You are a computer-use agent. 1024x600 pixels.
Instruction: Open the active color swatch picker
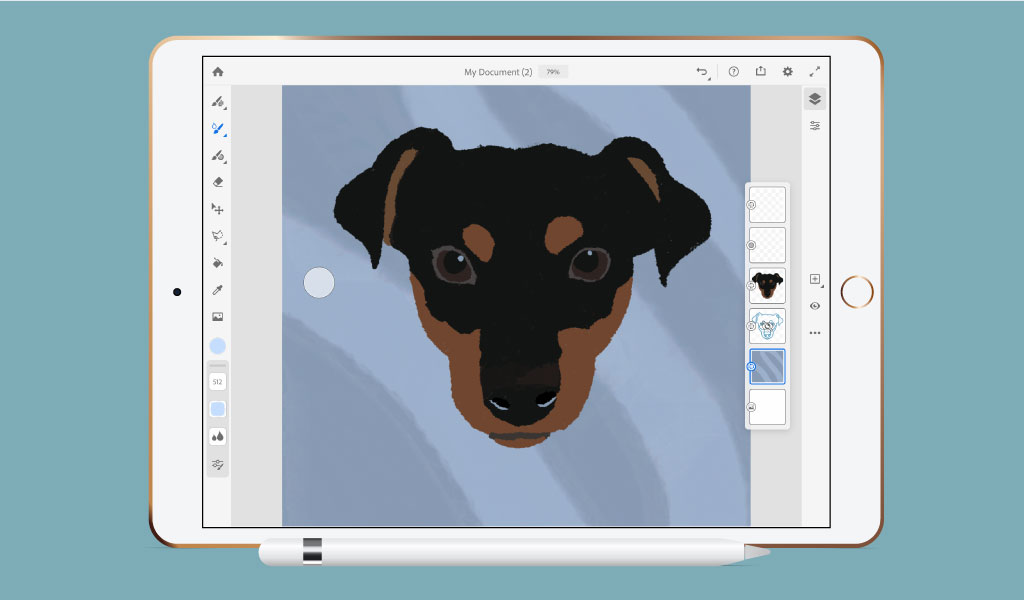pyautogui.click(x=218, y=345)
